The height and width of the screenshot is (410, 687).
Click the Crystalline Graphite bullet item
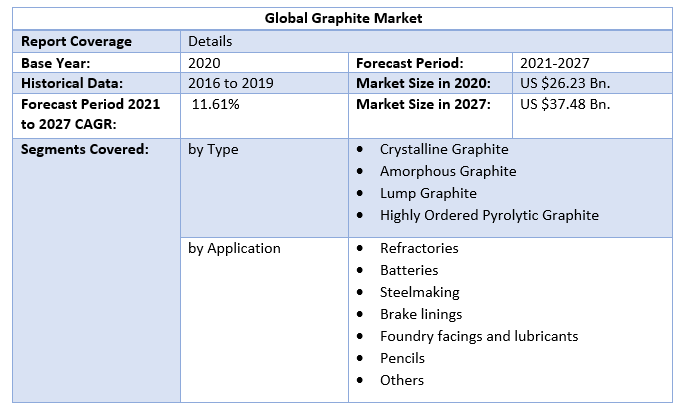pyautogui.click(x=444, y=149)
